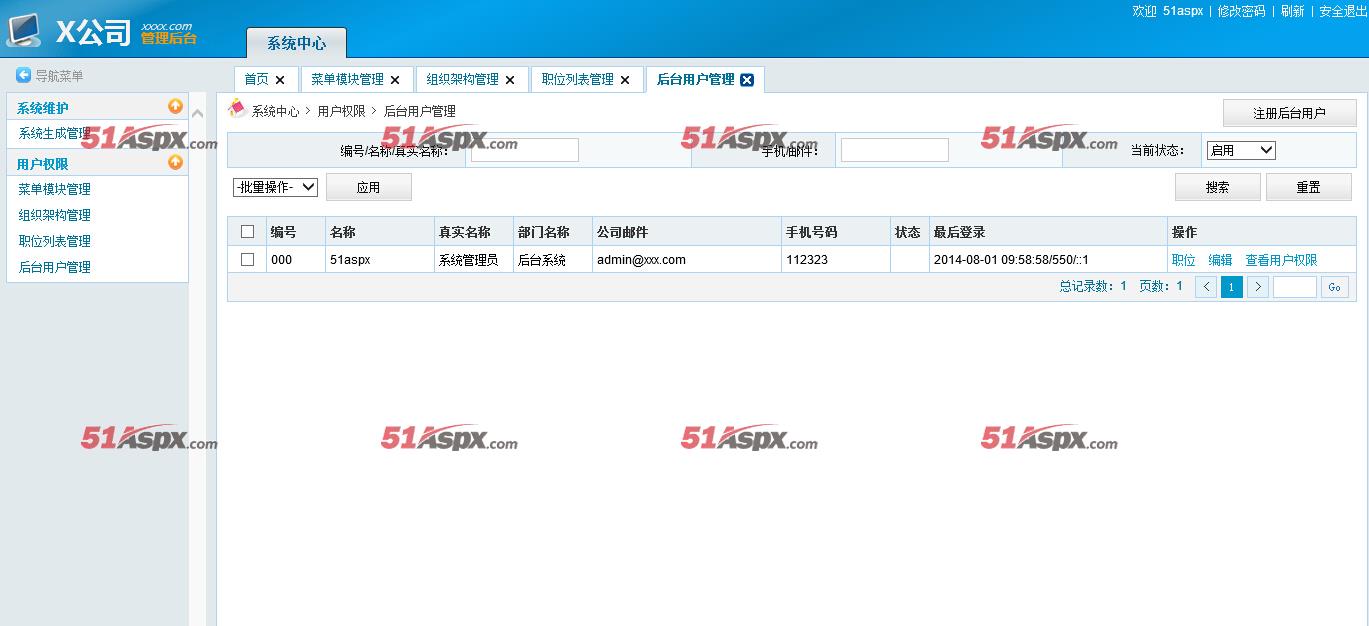Viewport: 1369px width, 626px height.
Task: Go to previous page arrow
Action: coord(1206,287)
